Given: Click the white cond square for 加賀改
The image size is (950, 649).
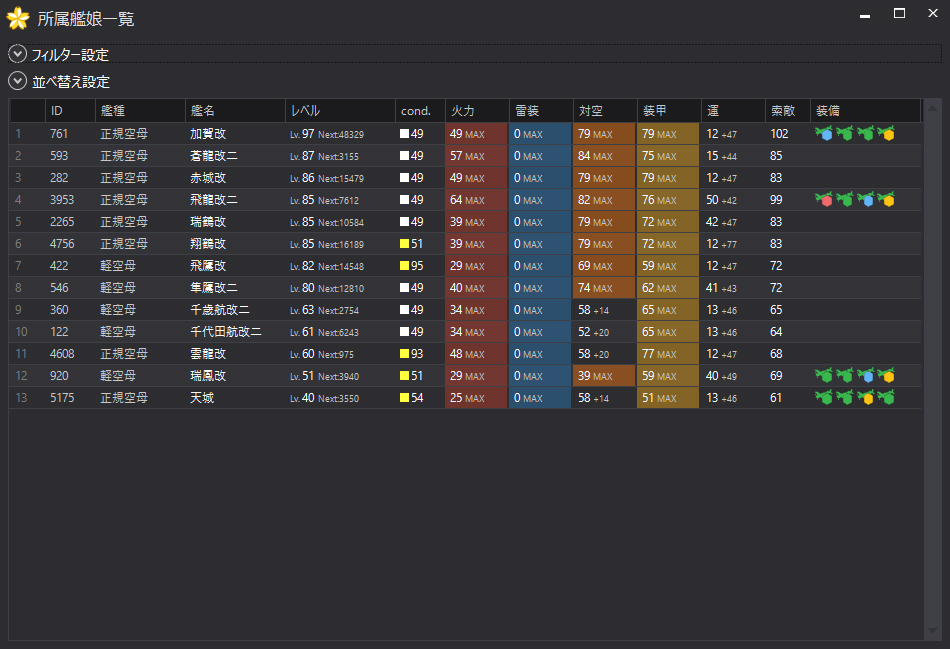Looking at the screenshot, I should pyautogui.click(x=404, y=133).
